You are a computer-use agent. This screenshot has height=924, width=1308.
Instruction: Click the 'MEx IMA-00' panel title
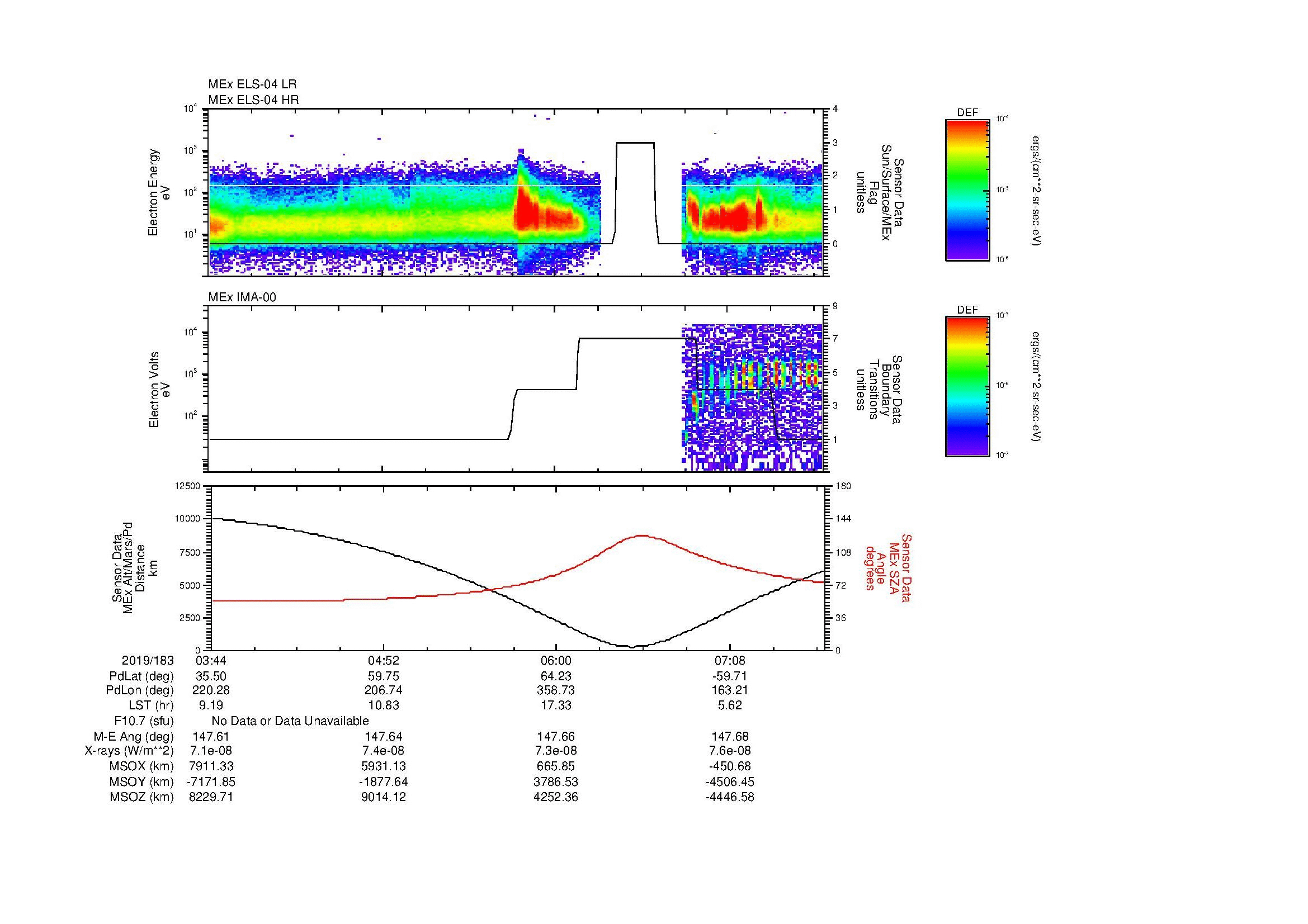point(242,297)
